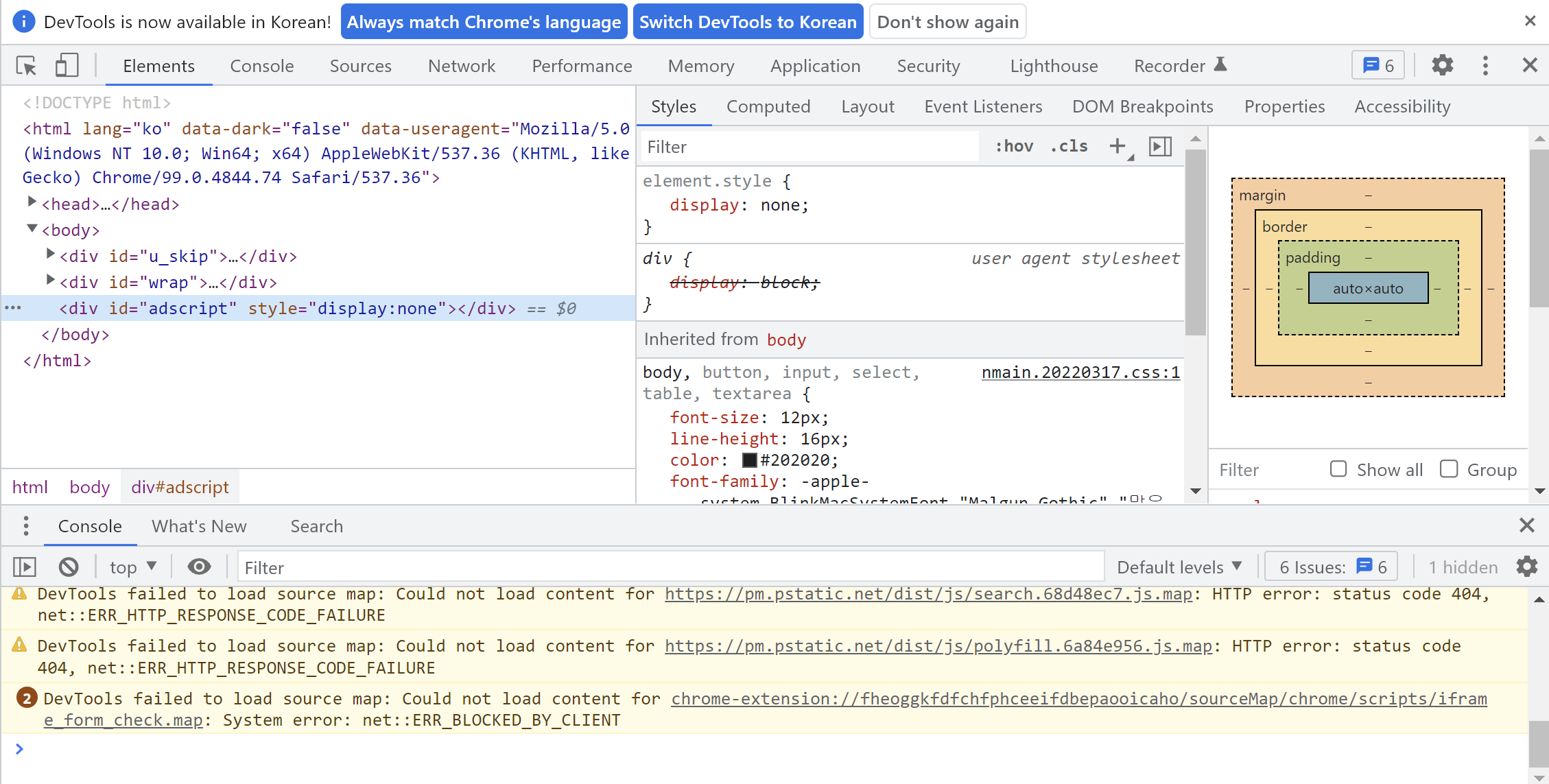1549x784 pixels.
Task: Expand the head element node
Action: point(32,202)
